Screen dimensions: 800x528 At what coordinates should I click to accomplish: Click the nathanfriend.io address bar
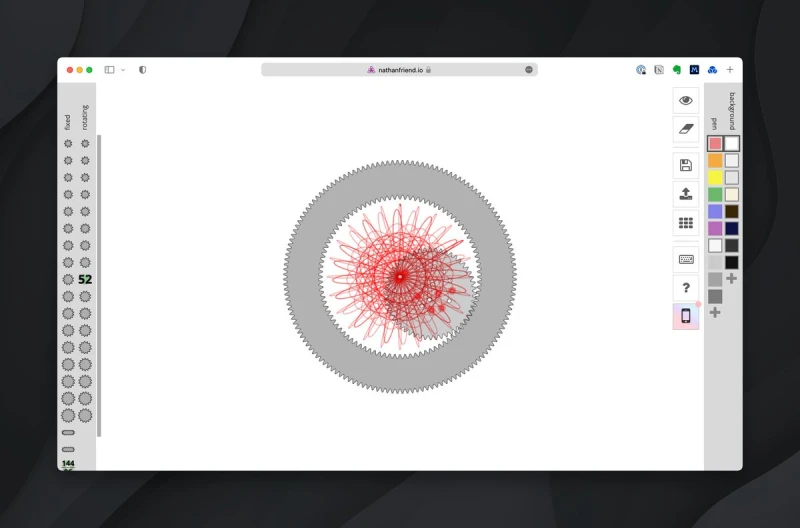pyautogui.click(x=399, y=70)
